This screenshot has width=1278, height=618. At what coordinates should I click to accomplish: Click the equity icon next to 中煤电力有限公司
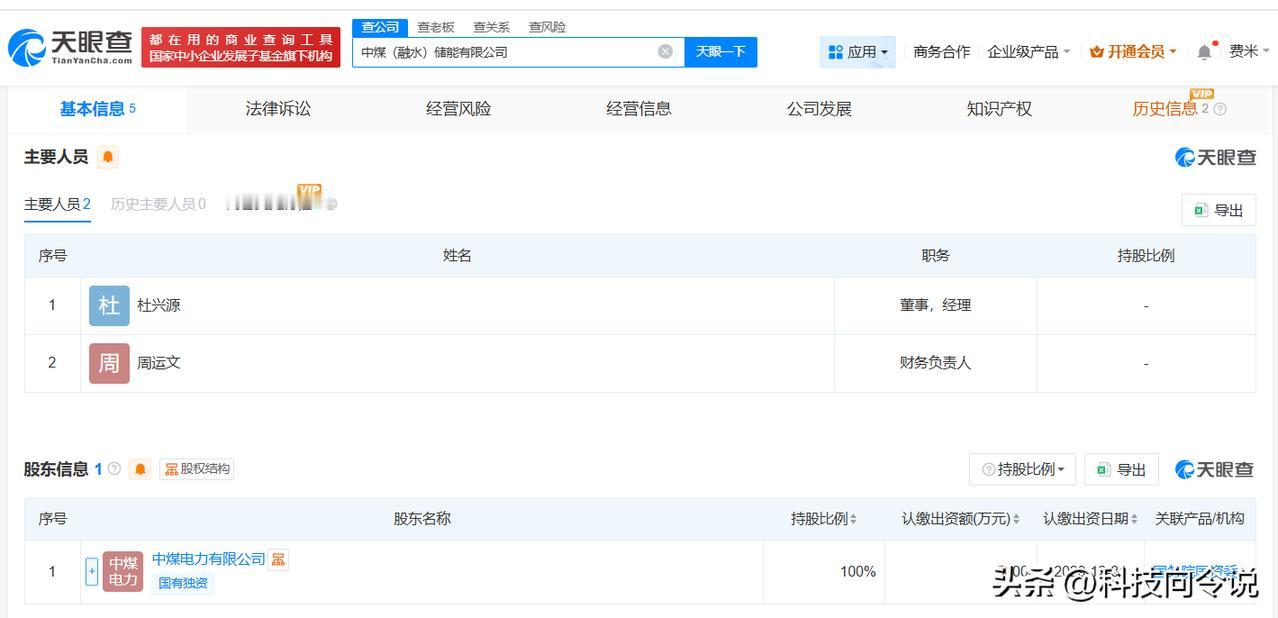(x=278, y=559)
